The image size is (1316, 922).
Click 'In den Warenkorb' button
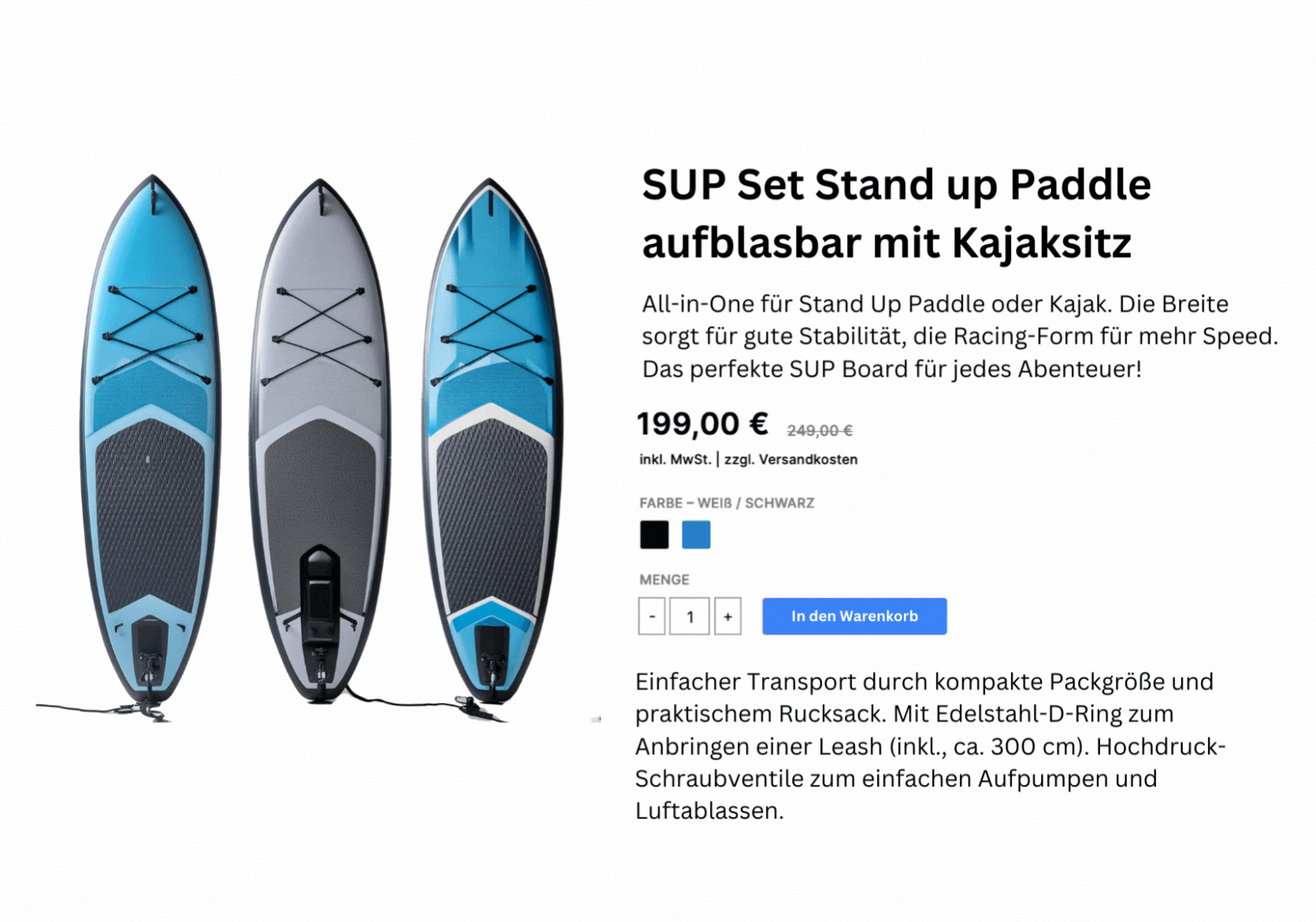coord(854,616)
